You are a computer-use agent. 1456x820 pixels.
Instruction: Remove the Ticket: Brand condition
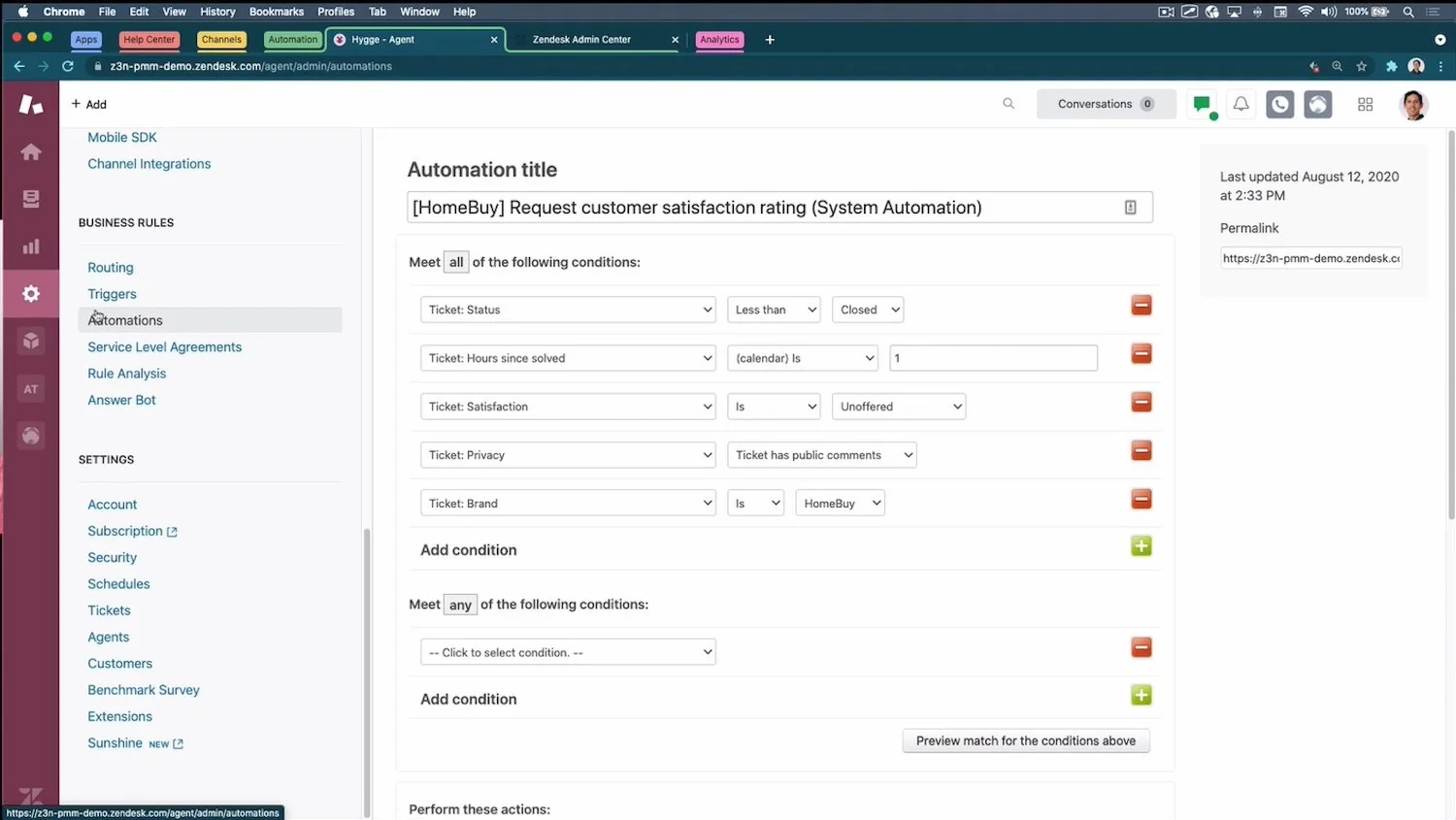point(1142,499)
